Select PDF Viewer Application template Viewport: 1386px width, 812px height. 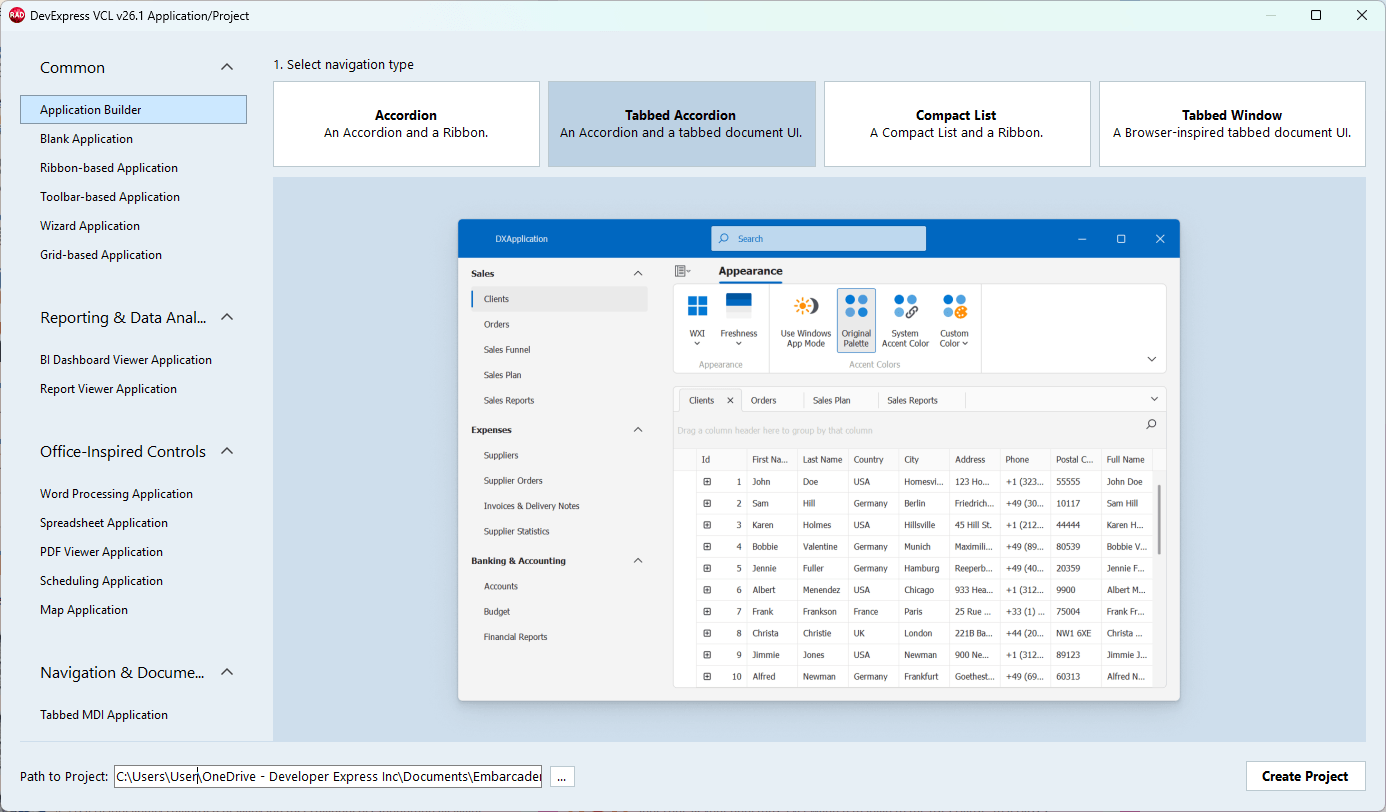[x=133, y=552]
